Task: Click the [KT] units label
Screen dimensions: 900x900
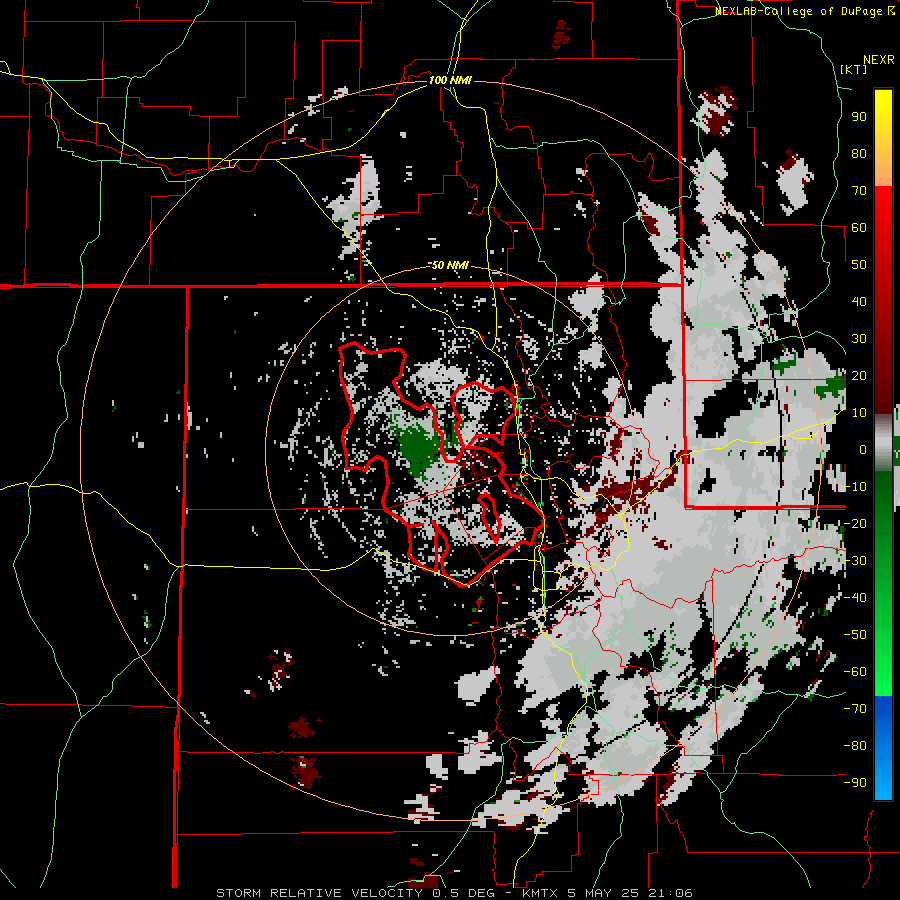Action: (x=854, y=69)
